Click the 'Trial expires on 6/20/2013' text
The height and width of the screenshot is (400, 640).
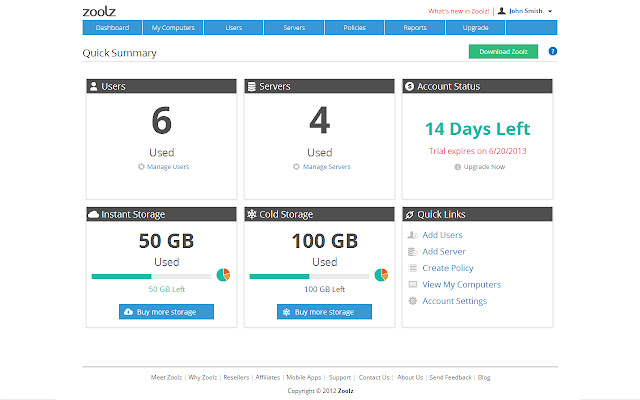tap(478, 151)
